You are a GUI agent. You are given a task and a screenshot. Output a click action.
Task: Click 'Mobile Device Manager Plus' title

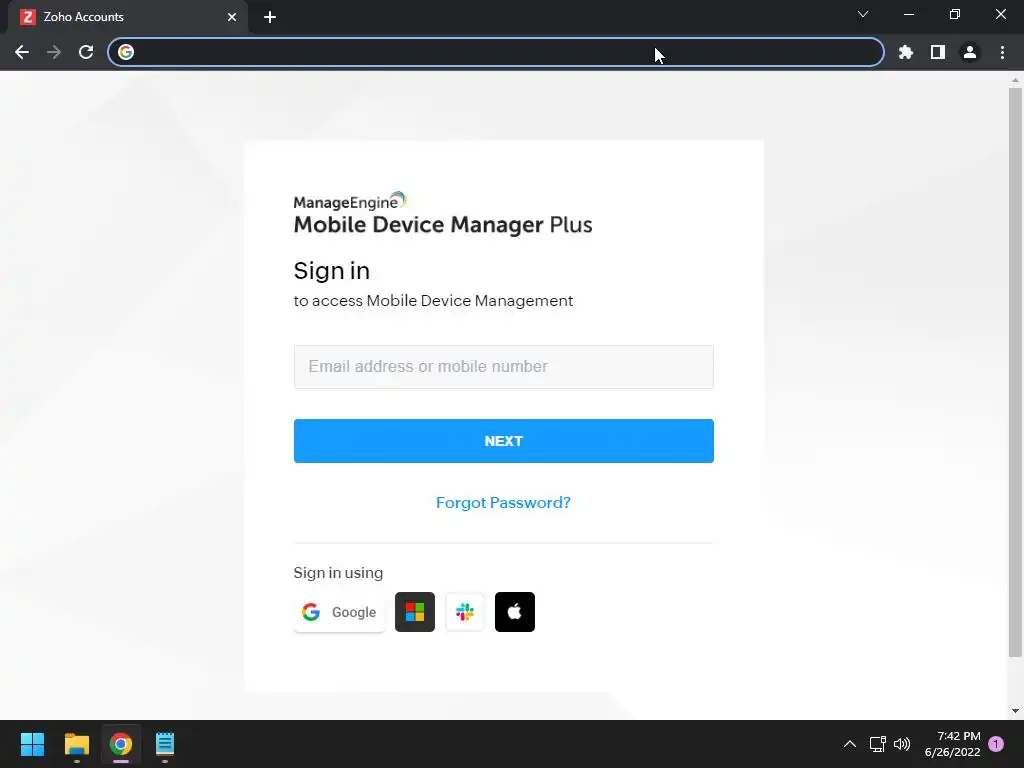pos(443,225)
